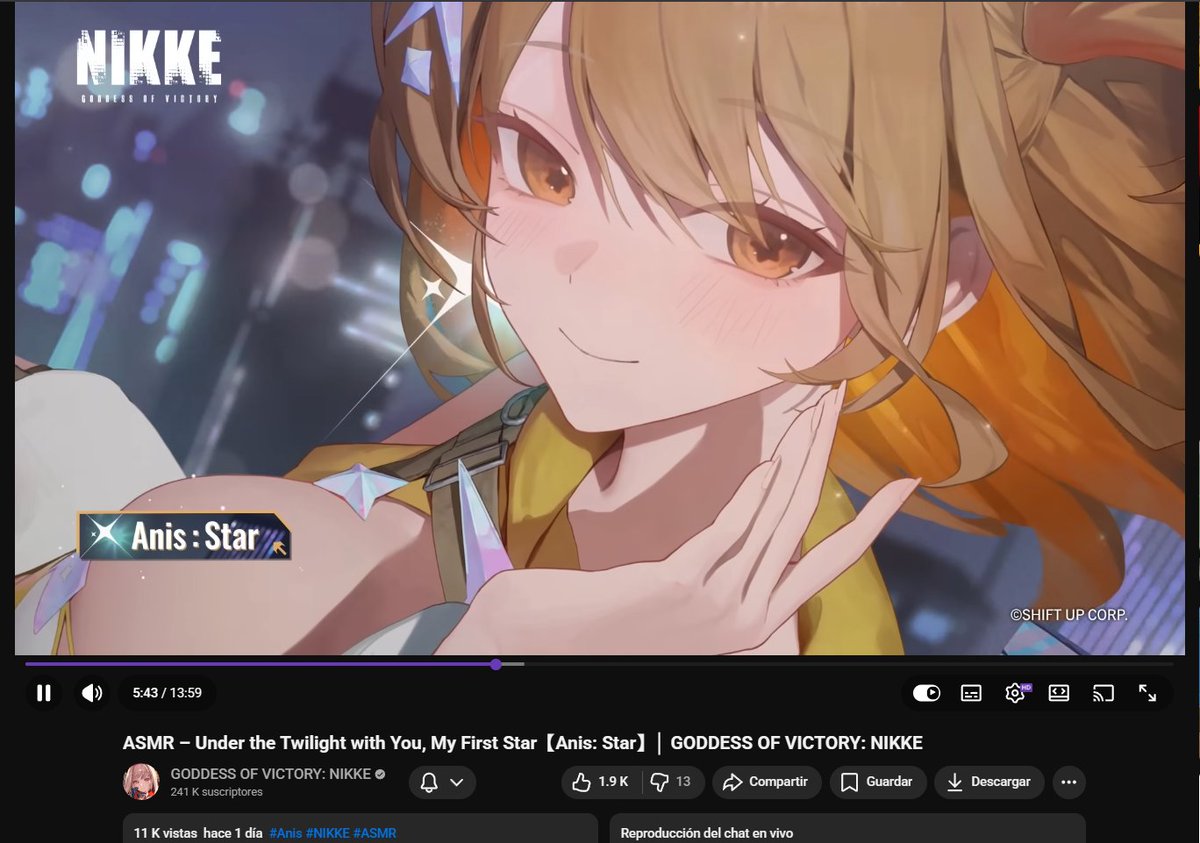The image size is (1200, 843).
Task: Enter fullscreen mode
Action: tap(1147, 693)
